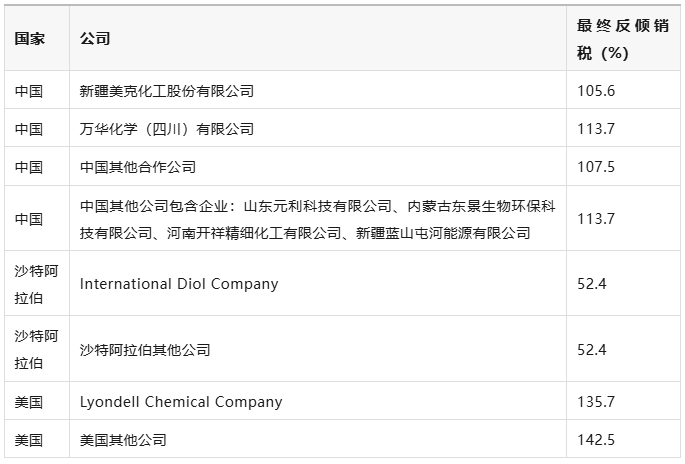
Task: Click the 113.7 value for 万华化学
Action: [x=596, y=129]
